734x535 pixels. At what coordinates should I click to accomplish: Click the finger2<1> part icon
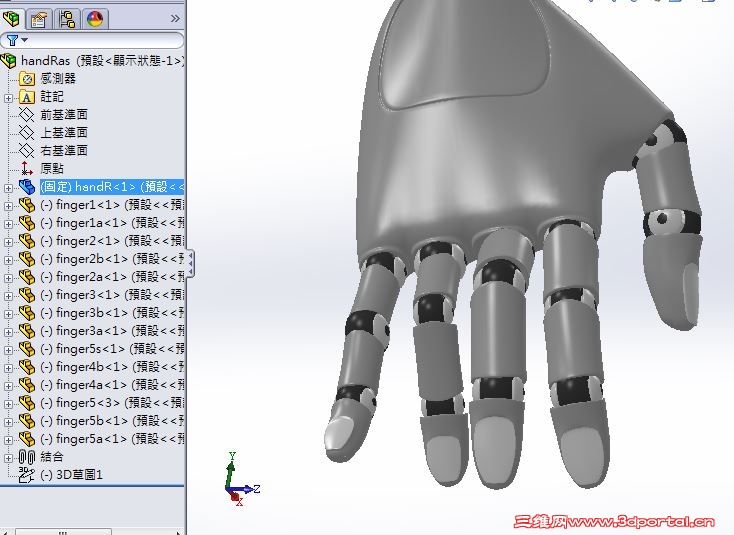coord(27,241)
